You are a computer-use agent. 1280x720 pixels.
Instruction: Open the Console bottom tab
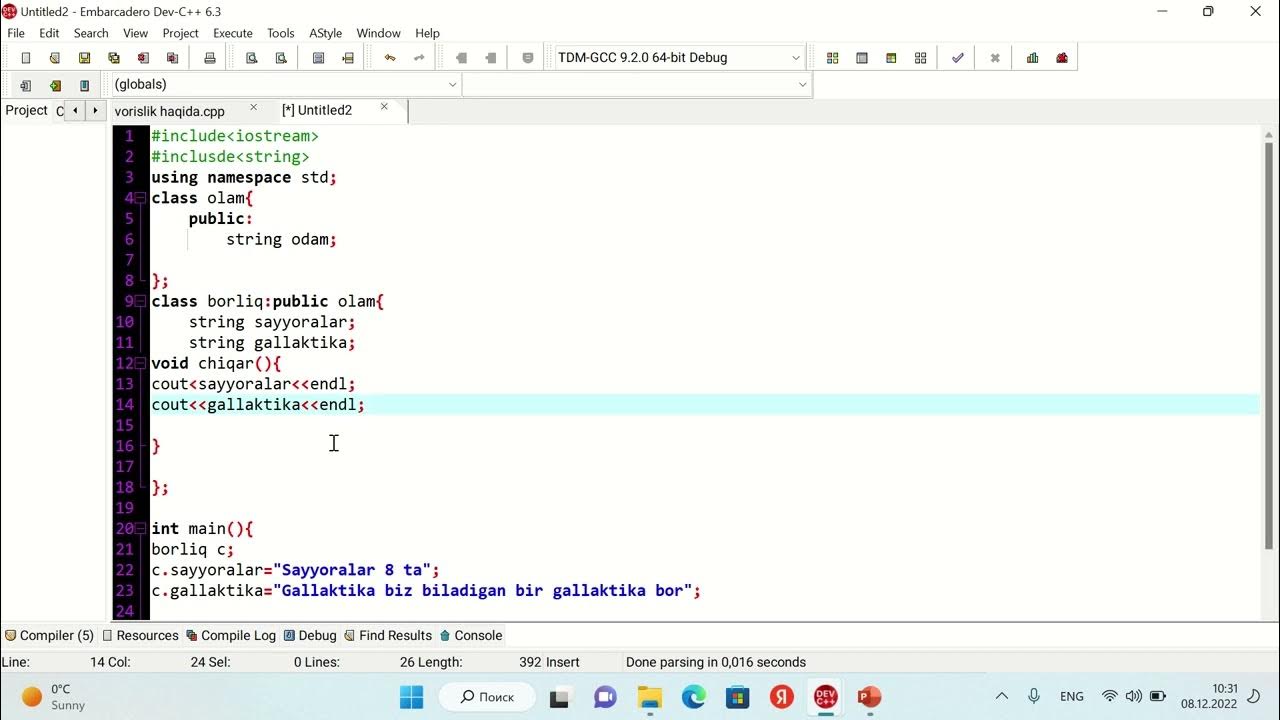coord(471,635)
